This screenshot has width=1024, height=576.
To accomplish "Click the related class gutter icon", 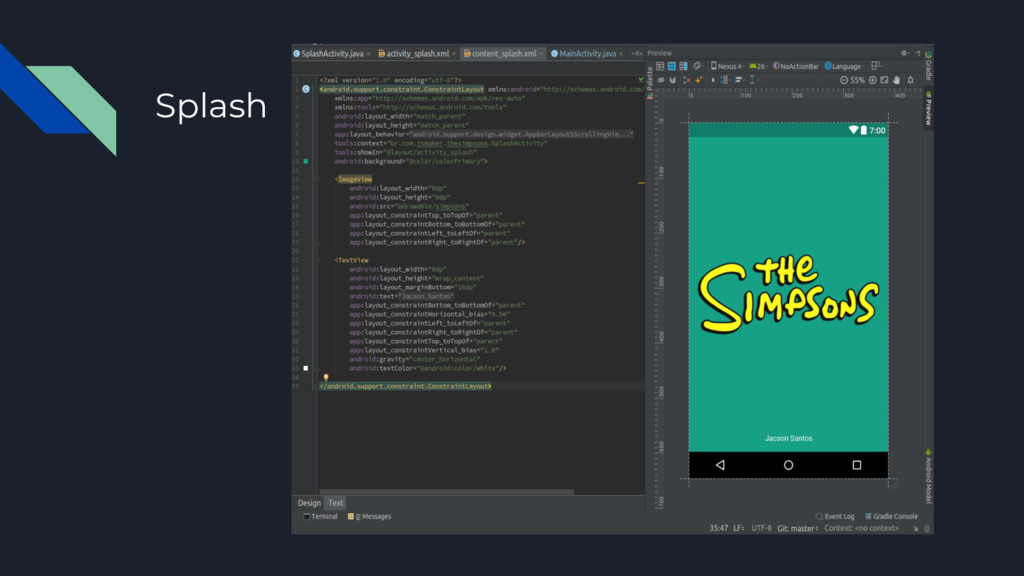I will click(306, 89).
